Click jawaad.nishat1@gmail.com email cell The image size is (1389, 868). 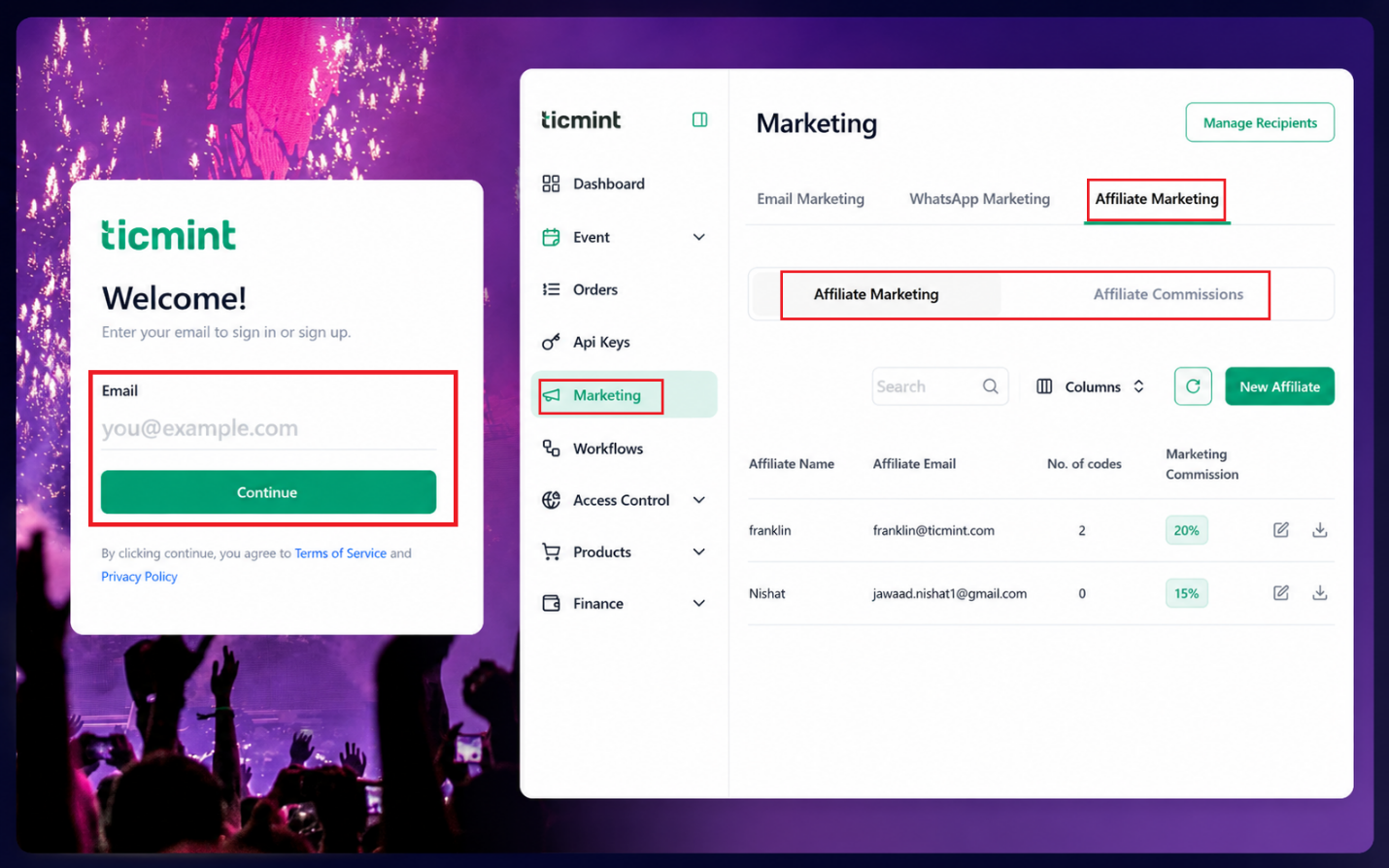(949, 593)
